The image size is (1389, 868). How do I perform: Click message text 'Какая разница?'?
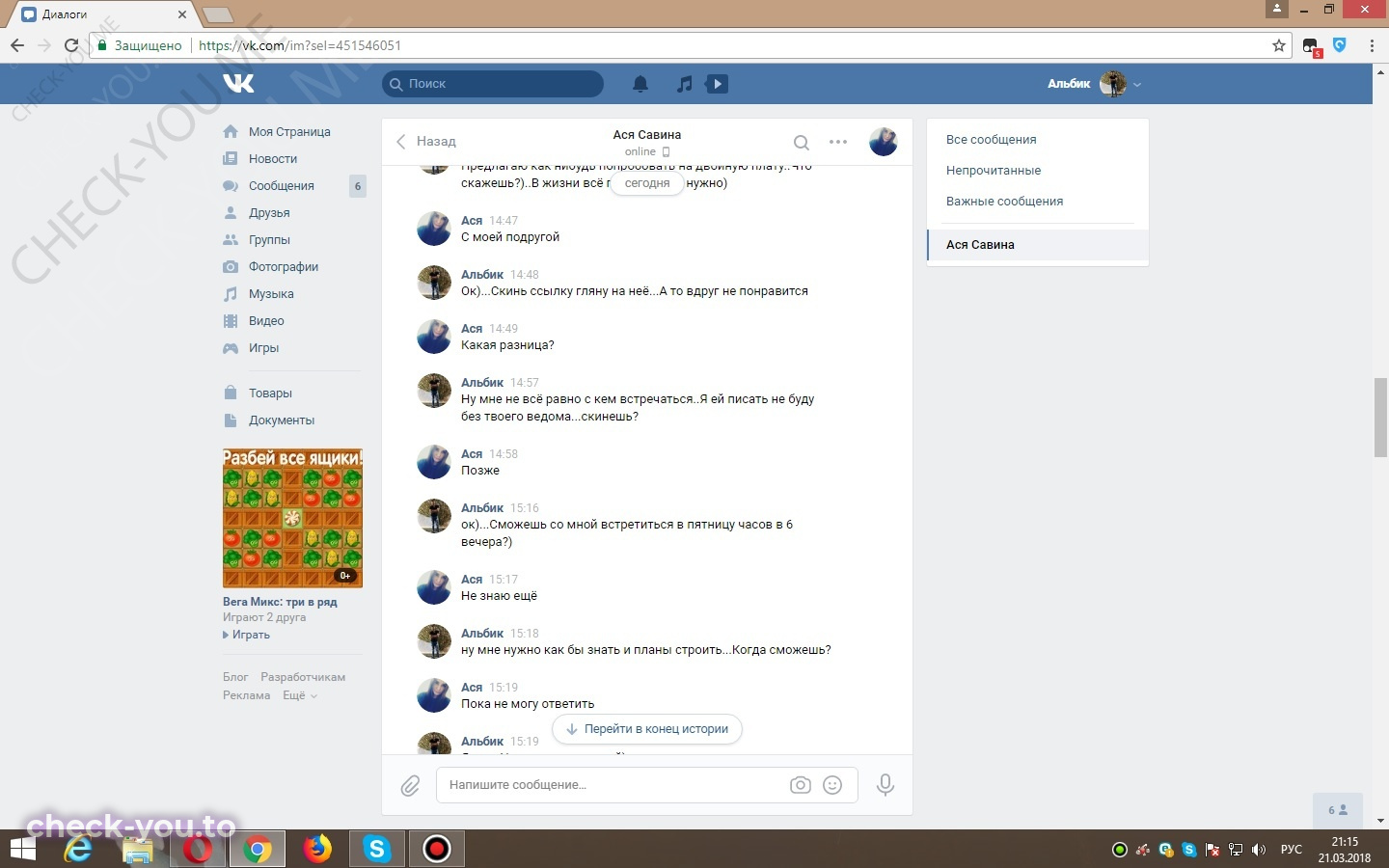coord(507,345)
